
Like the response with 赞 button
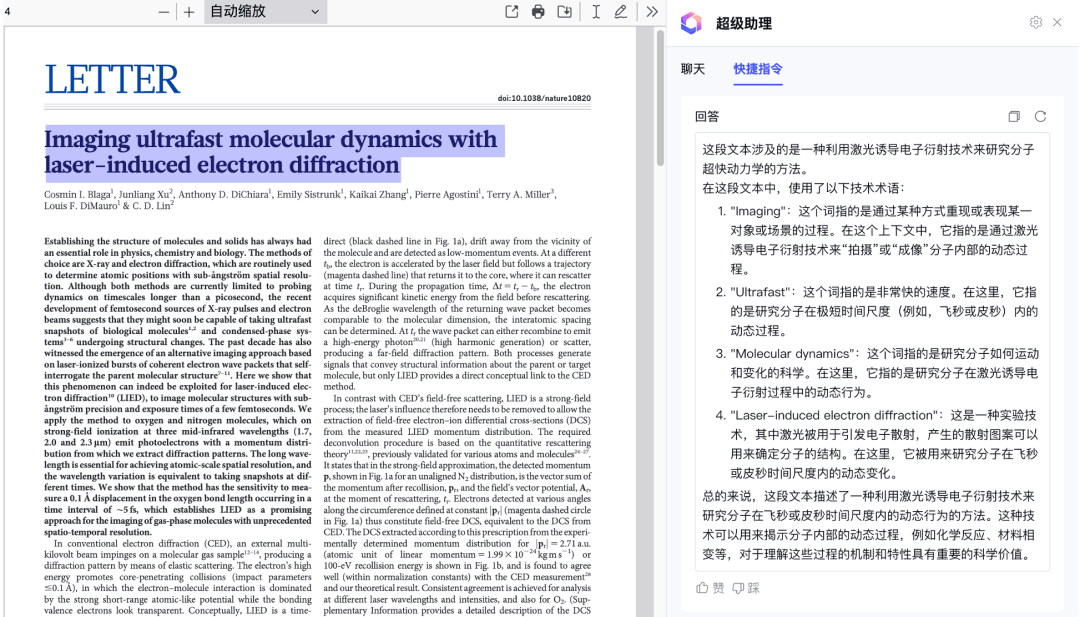point(710,588)
